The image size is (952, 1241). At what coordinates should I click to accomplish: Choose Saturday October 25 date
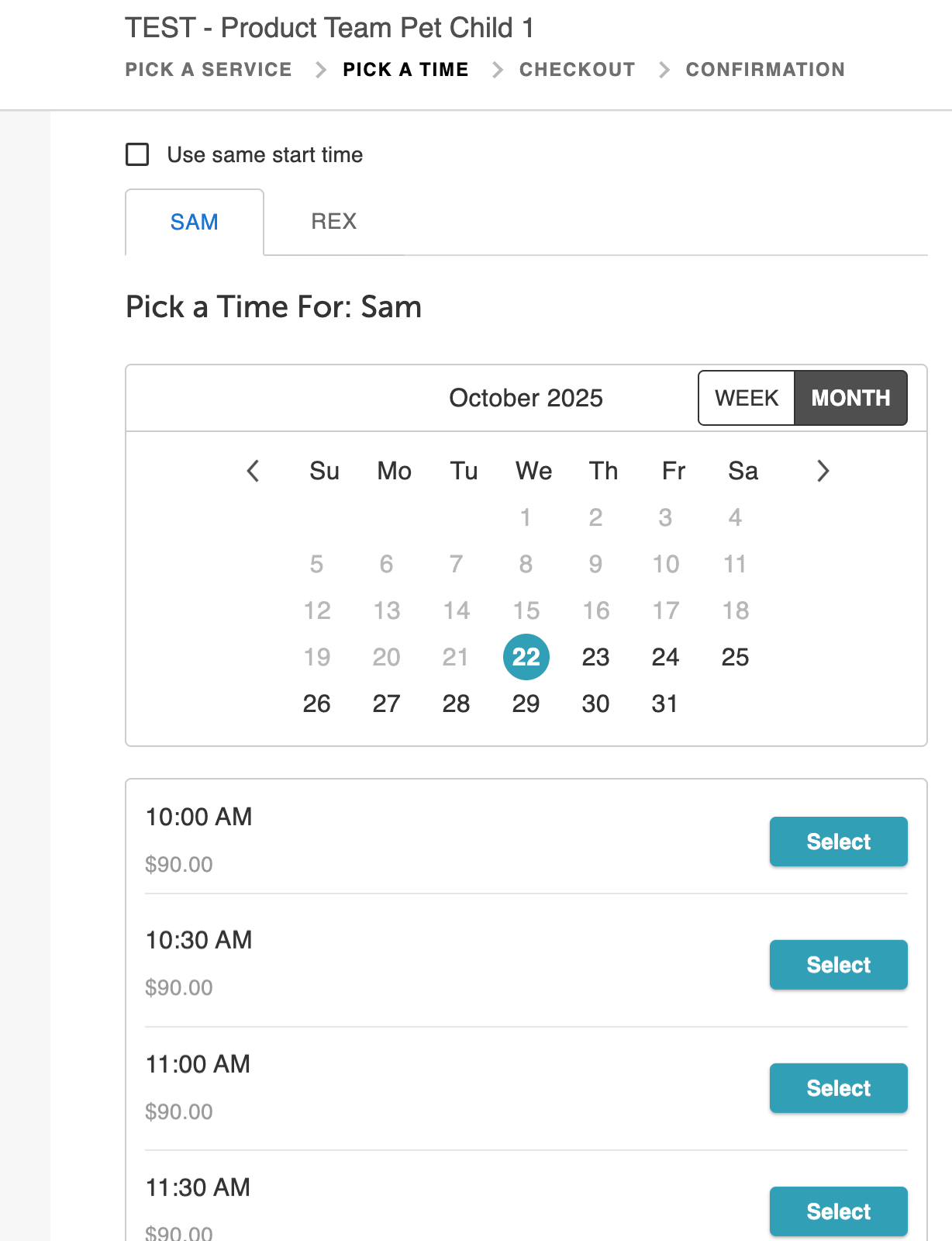click(735, 658)
